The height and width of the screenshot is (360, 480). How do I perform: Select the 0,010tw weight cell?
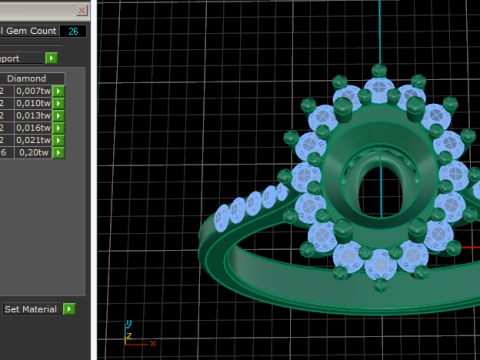pyautogui.click(x=33, y=103)
